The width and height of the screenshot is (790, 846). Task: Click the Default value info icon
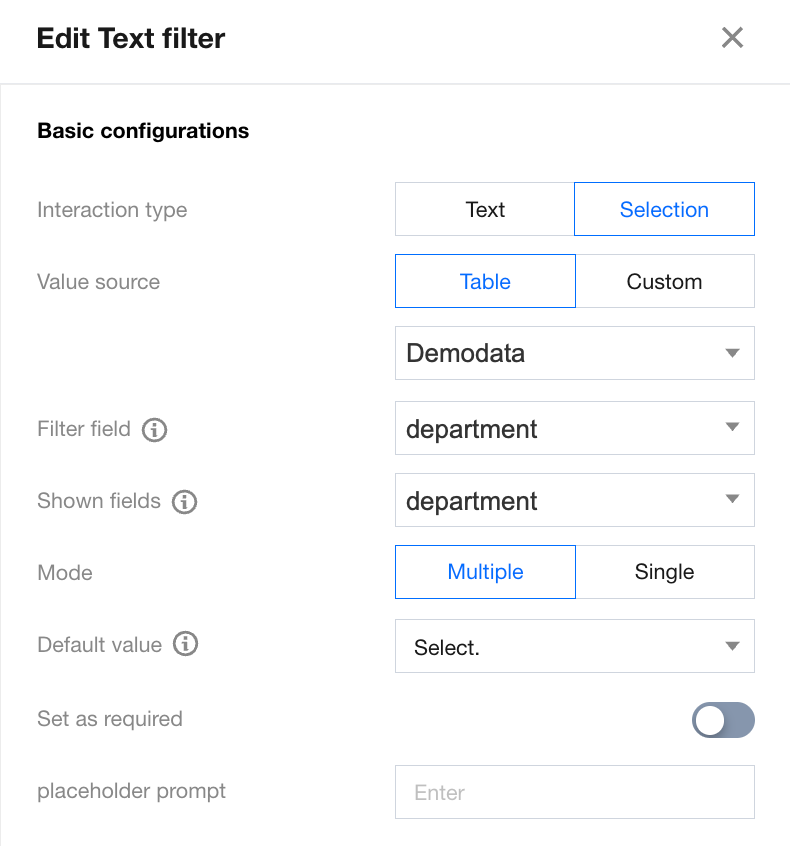point(185,645)
